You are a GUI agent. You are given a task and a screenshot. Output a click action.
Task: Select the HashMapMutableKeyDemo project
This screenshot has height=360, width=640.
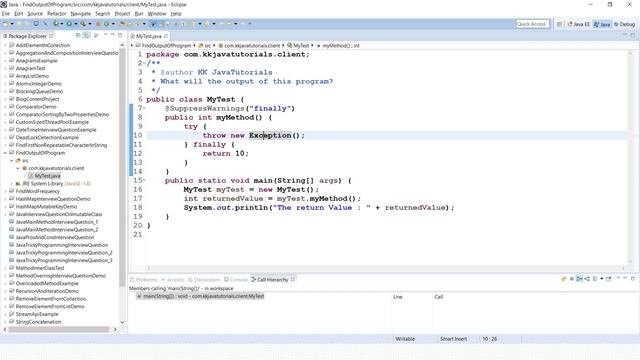(x=46, y=207)
